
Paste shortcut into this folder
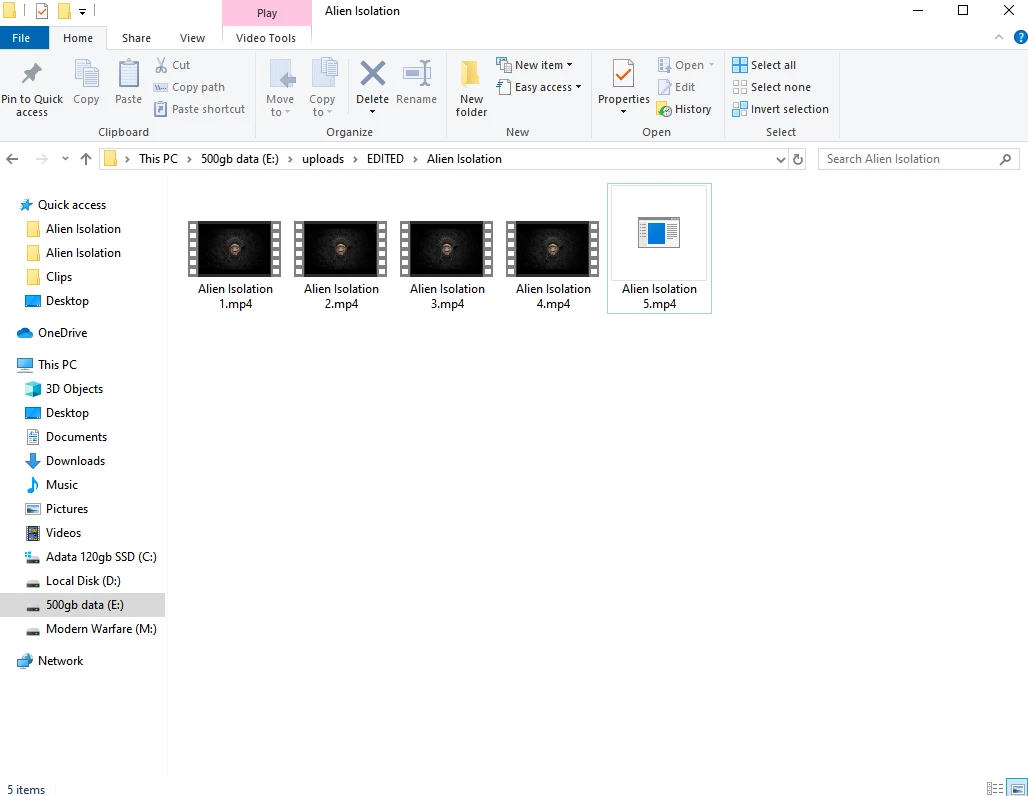point(200,109)
